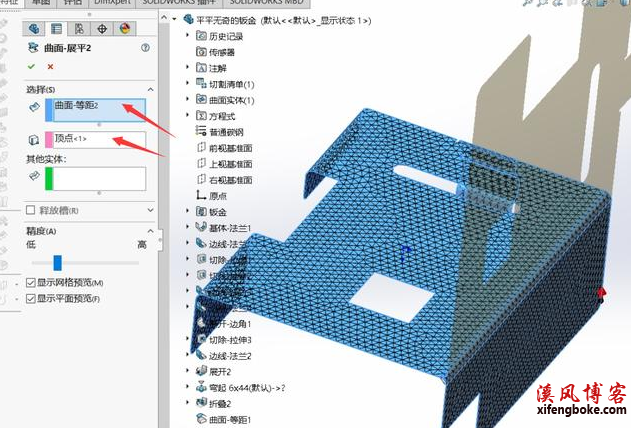Open the DimXpertManager crosshair tab
The width and height of the screenshot is (631, 428).
[102, 29]
